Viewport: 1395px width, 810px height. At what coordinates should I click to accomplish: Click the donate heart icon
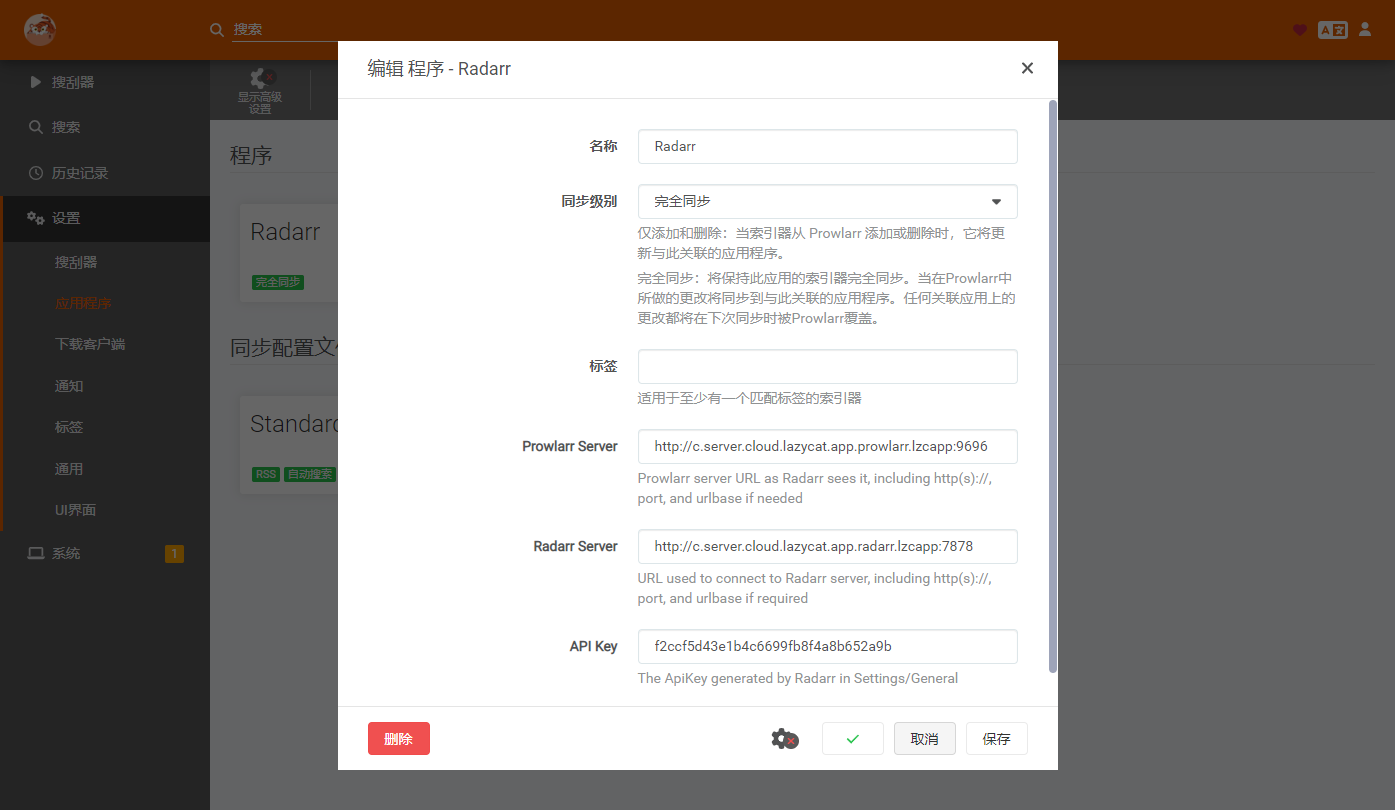pyautogui.click(x=1300, y=30)
